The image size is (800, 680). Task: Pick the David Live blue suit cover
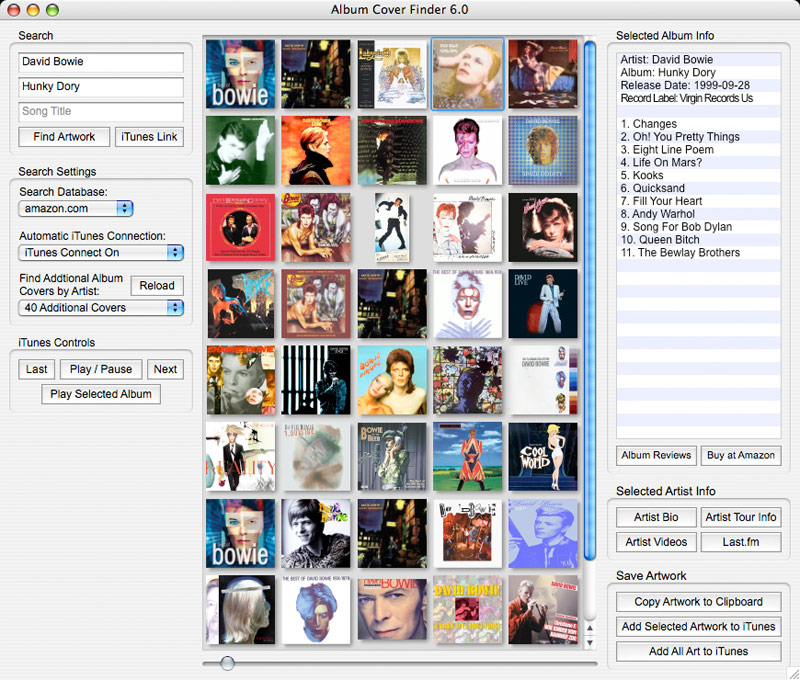click(543, 304)
